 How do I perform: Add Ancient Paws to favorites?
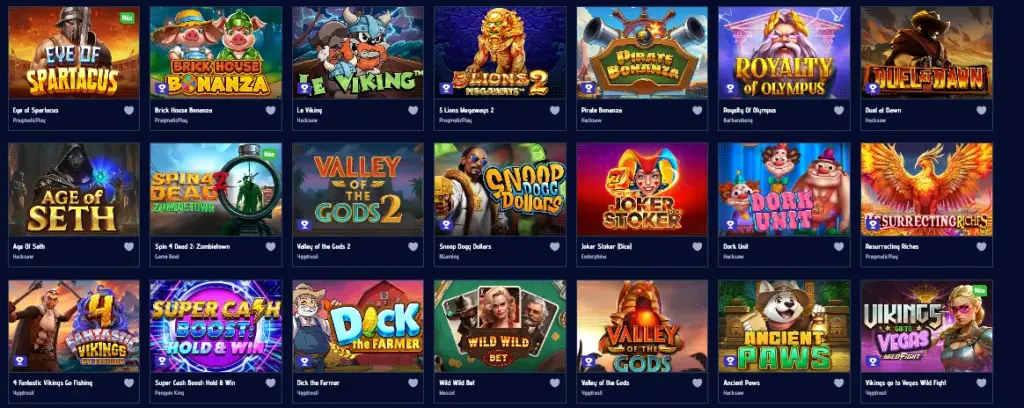[839, 383]
